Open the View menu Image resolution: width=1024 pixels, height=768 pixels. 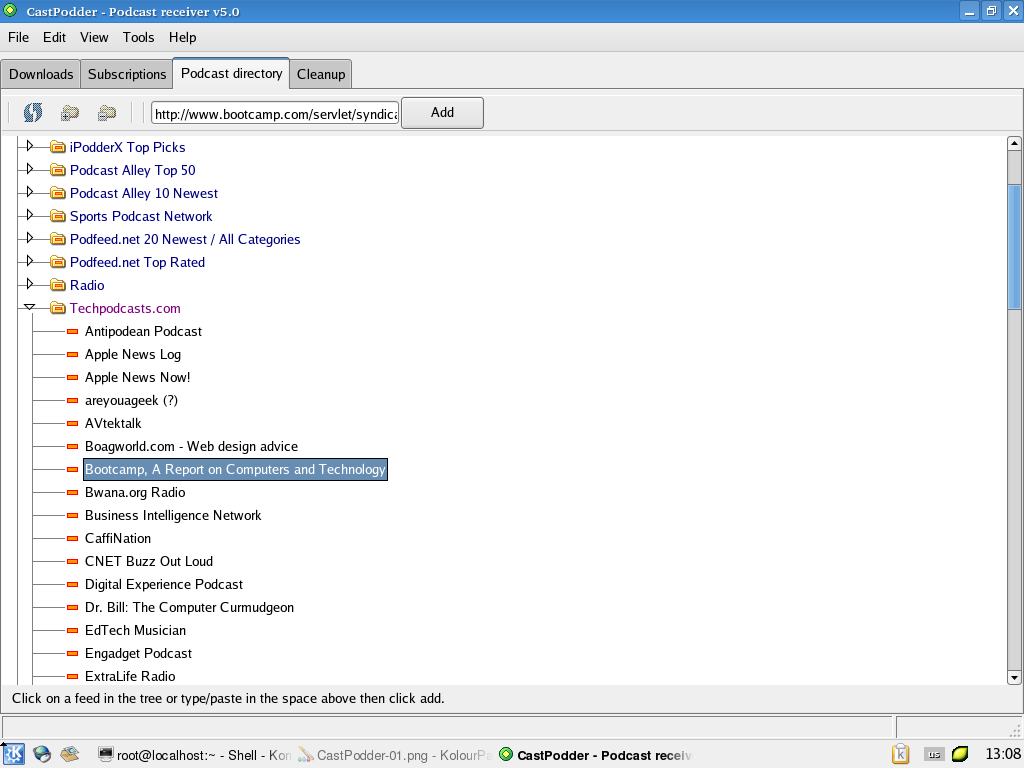coord(94,37)
